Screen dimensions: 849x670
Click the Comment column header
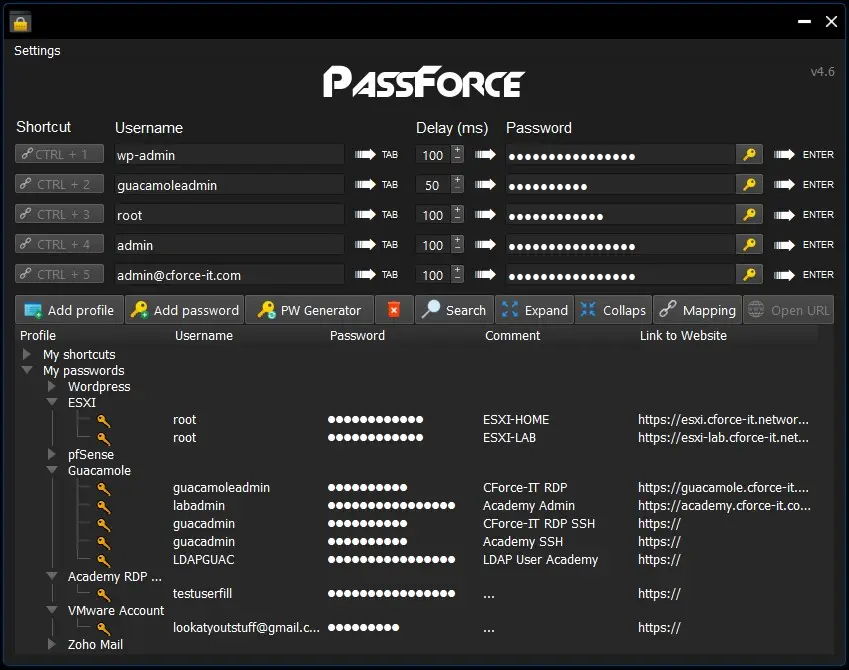[x=512, y=335]
